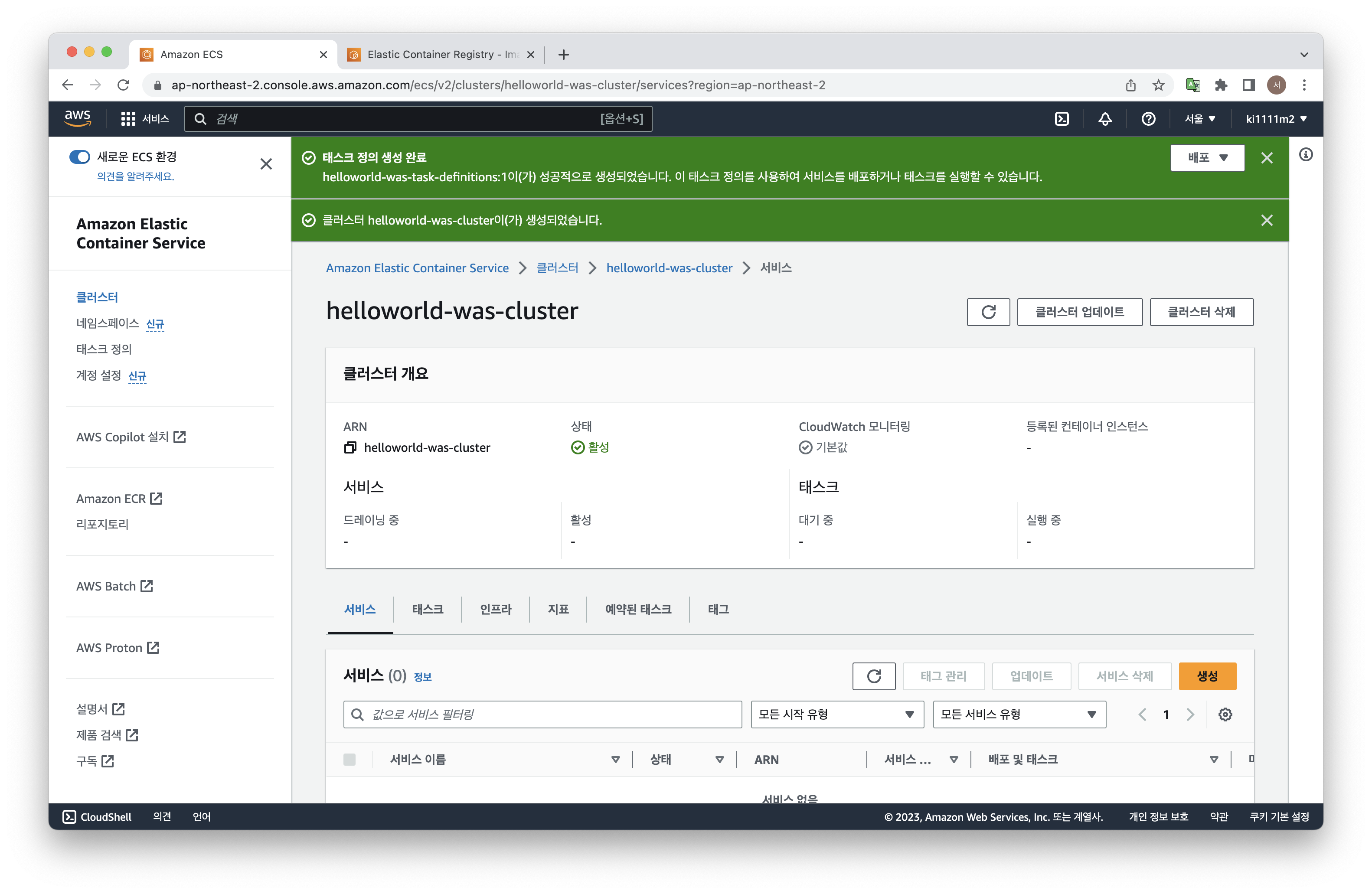Click the refresh icon next to Update Cluster
The image size is (1372, 894).
coord(988,312)
